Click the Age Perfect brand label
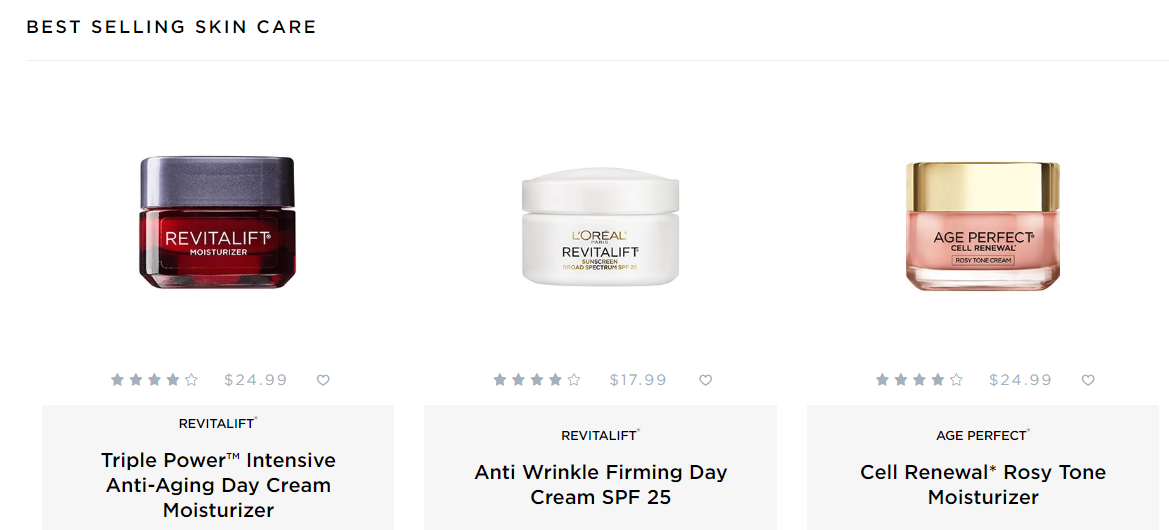1169x530 pixels. (x=982, y=435)
